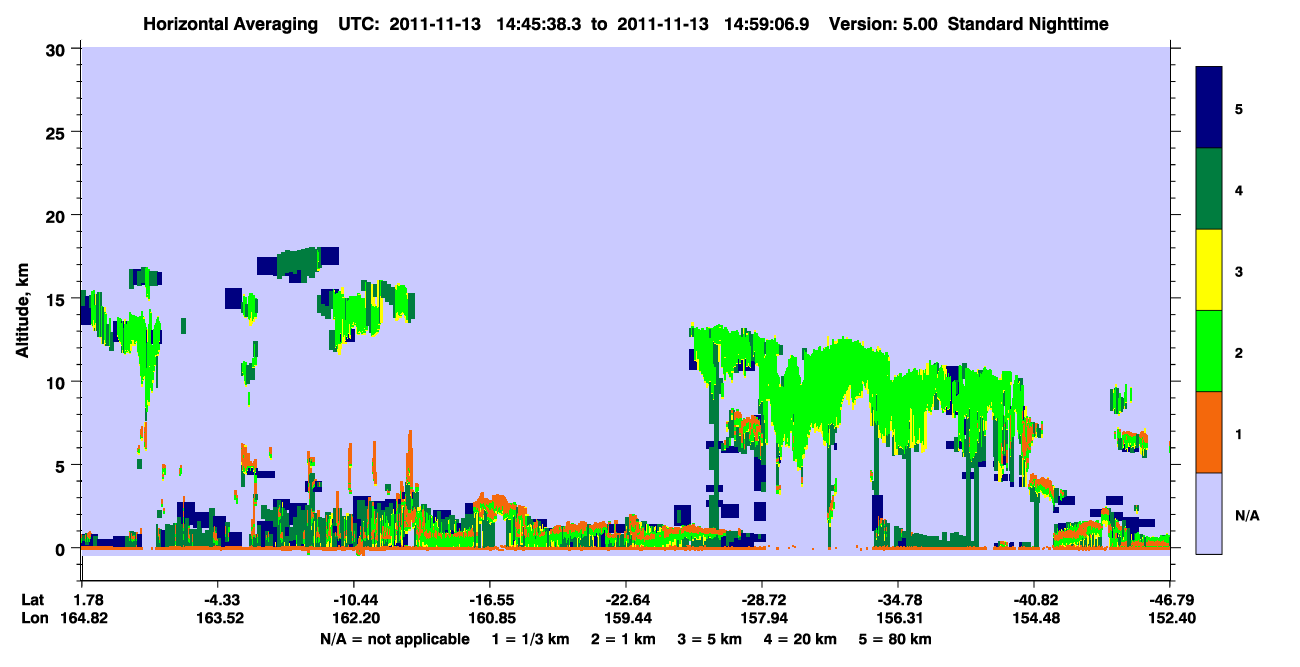This screenshot has height=667, width=1300.
Task: Click the 'Version: 5.00' title text
Action: pos(881,24)
